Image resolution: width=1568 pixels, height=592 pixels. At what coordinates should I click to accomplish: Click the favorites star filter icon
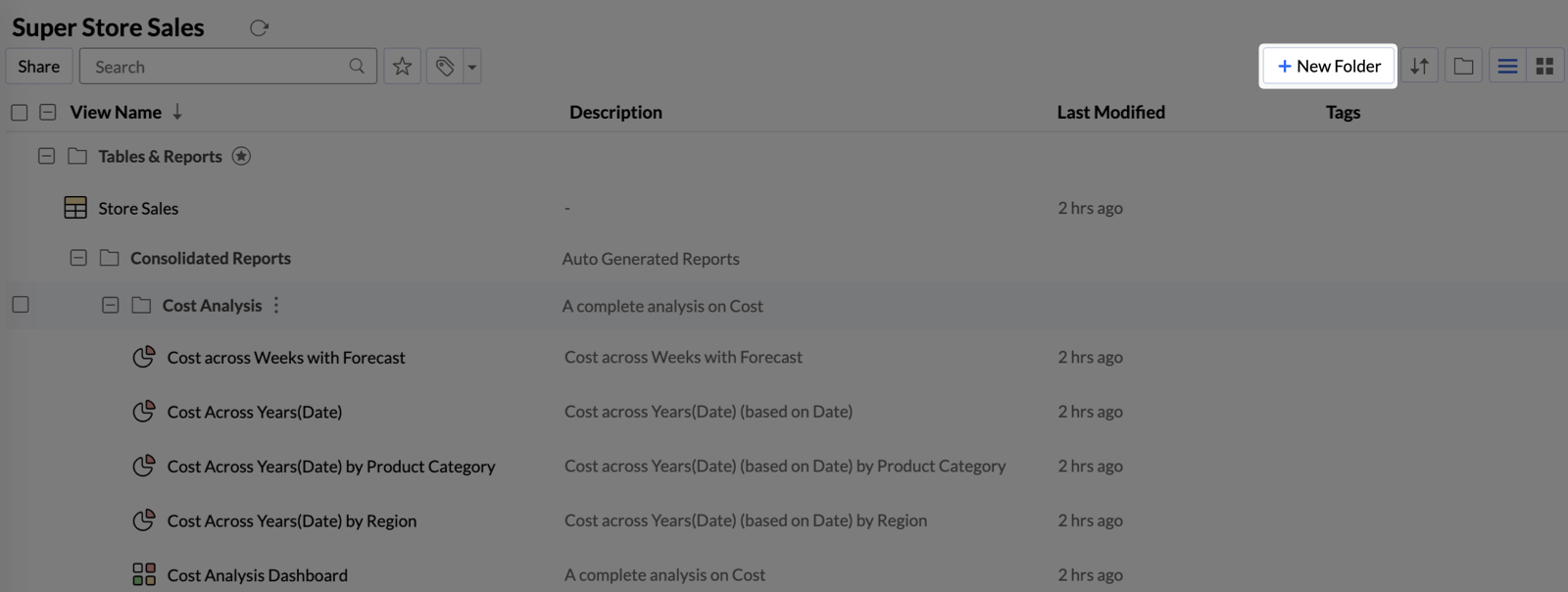[x=402, y=67]
